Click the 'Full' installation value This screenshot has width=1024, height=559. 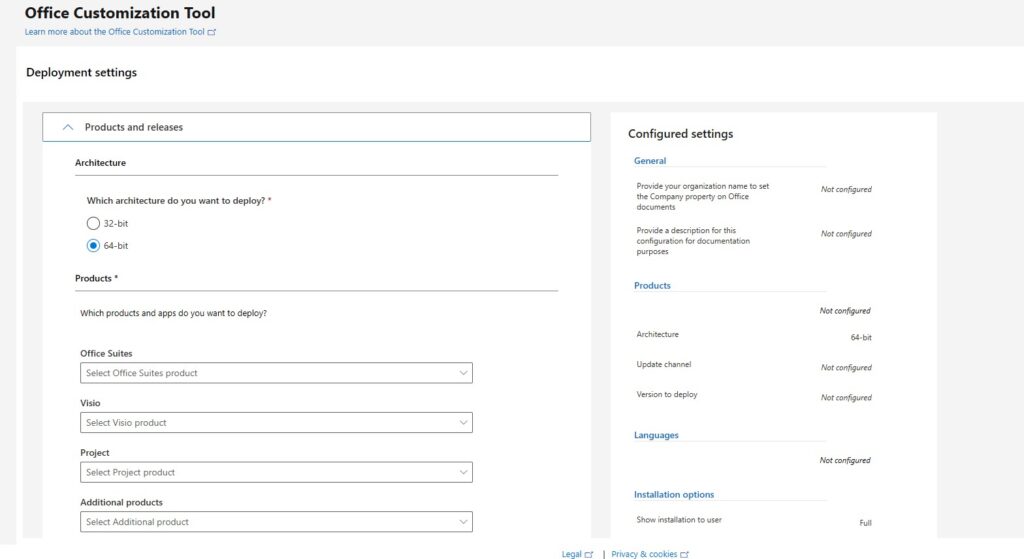point(865,523)
